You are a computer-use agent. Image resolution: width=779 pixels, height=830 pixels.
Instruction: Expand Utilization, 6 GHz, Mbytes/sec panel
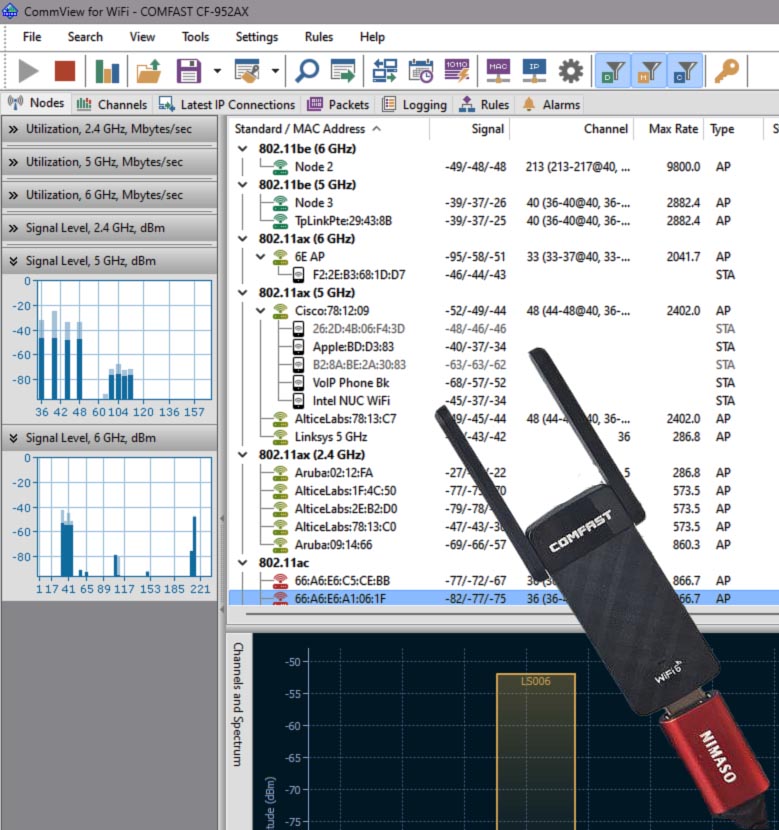point(110,195)
